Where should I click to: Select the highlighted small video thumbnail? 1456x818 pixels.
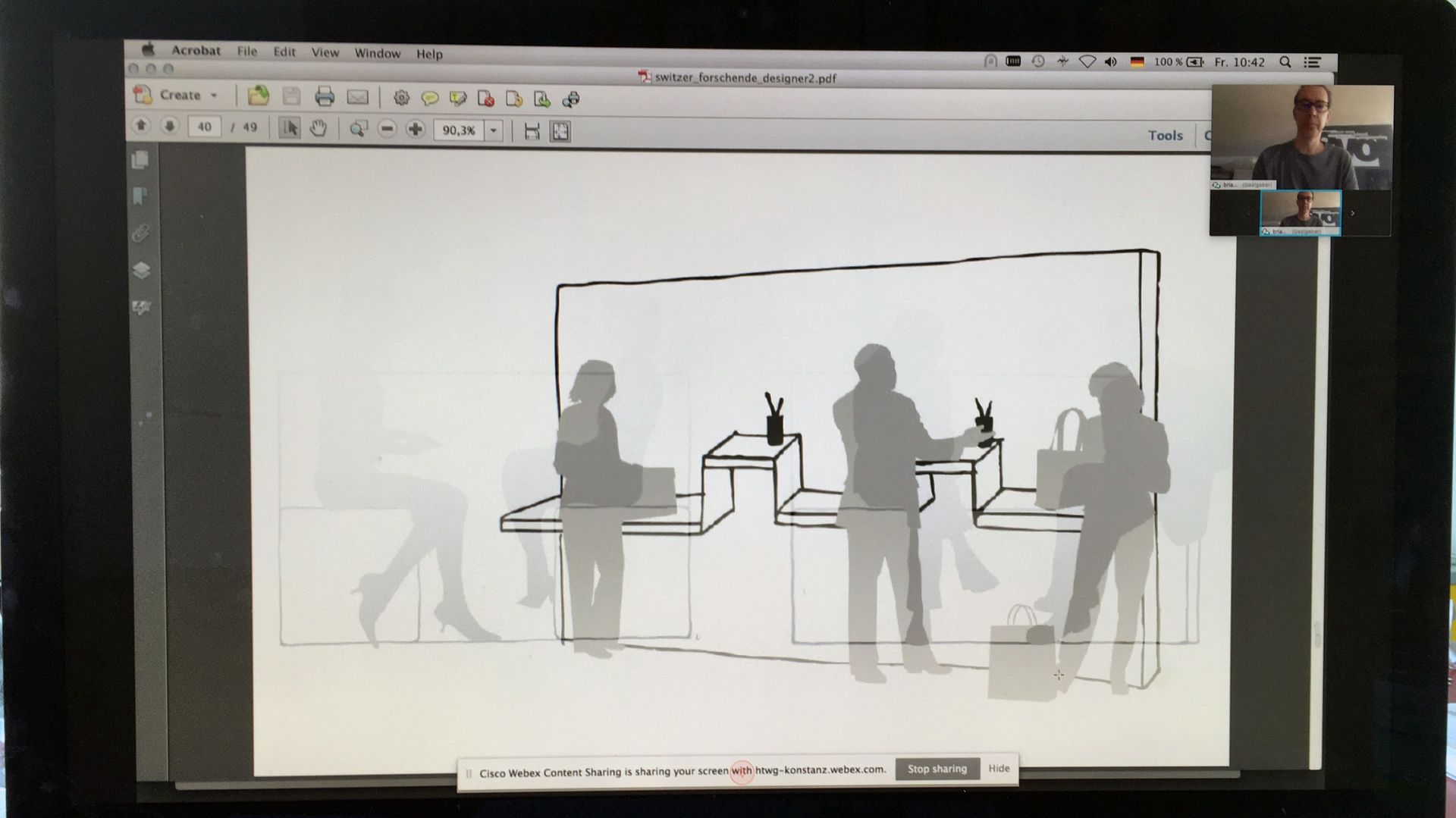[1300, 213]
